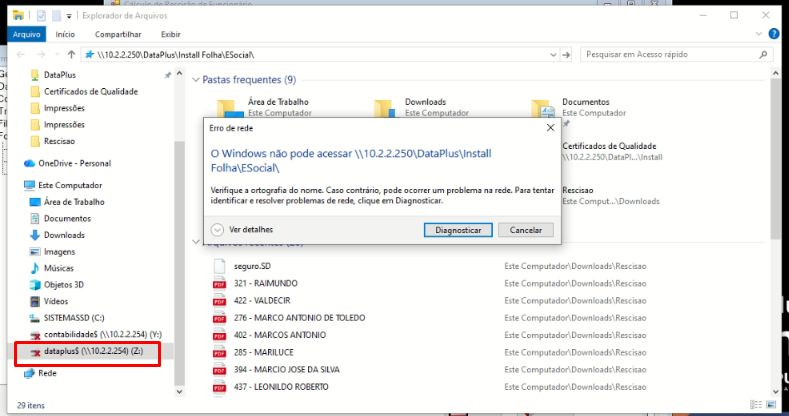Click the go-to arrow beside address bar
The height and width of the screenshot is (416, 789).
point(566,55)
